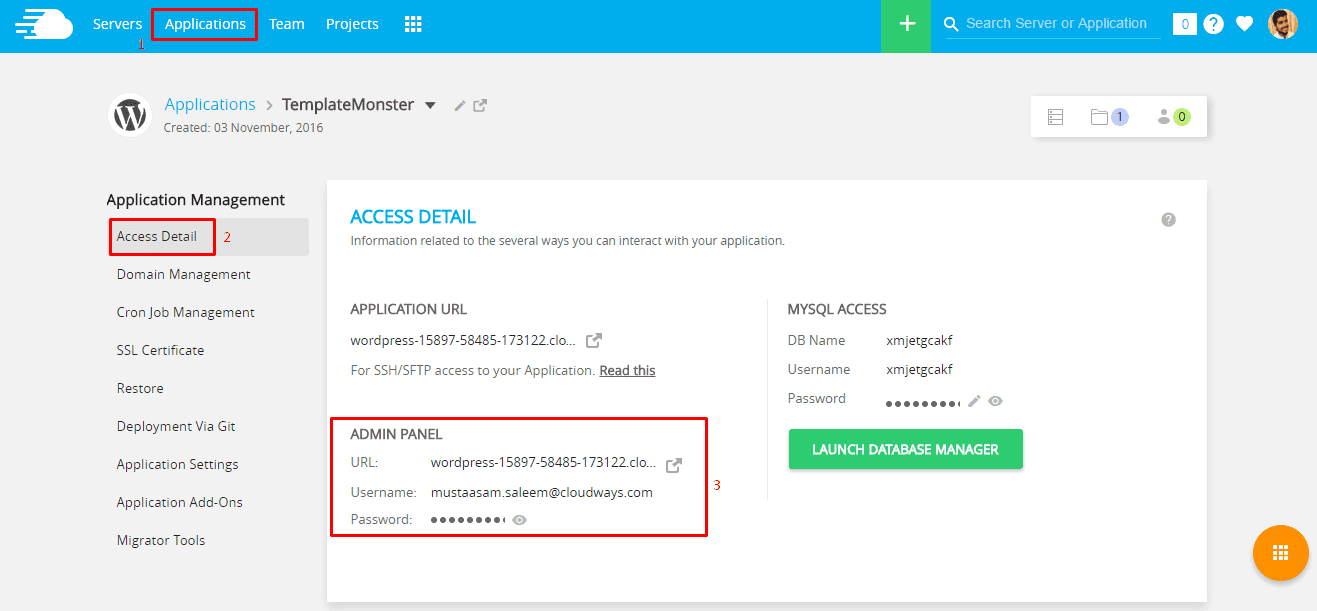This screenshot has width=1317, height=611.
Task: Open Application URL external link icon
Action: [594, 340]
